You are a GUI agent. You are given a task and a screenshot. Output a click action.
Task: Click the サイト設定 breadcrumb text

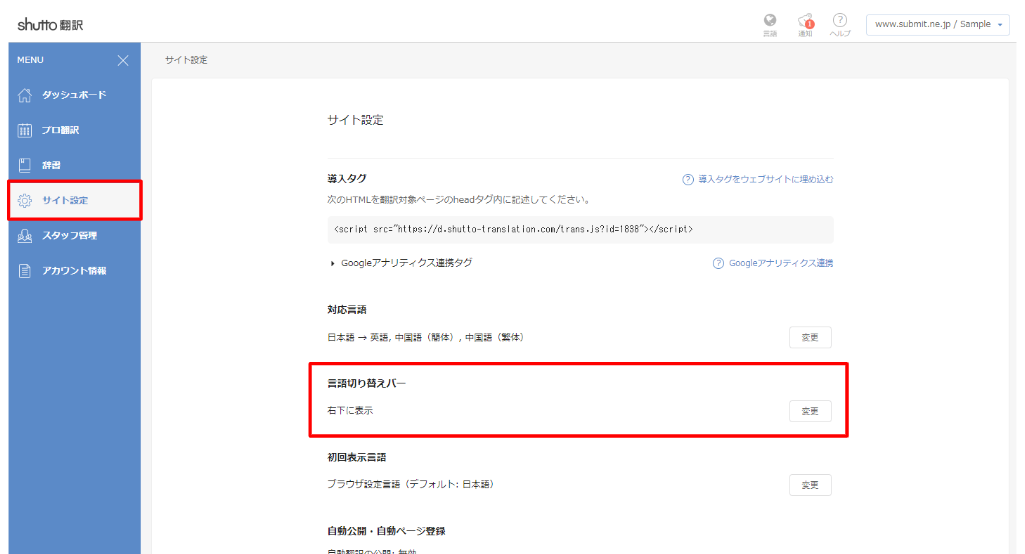coord(186,60)
